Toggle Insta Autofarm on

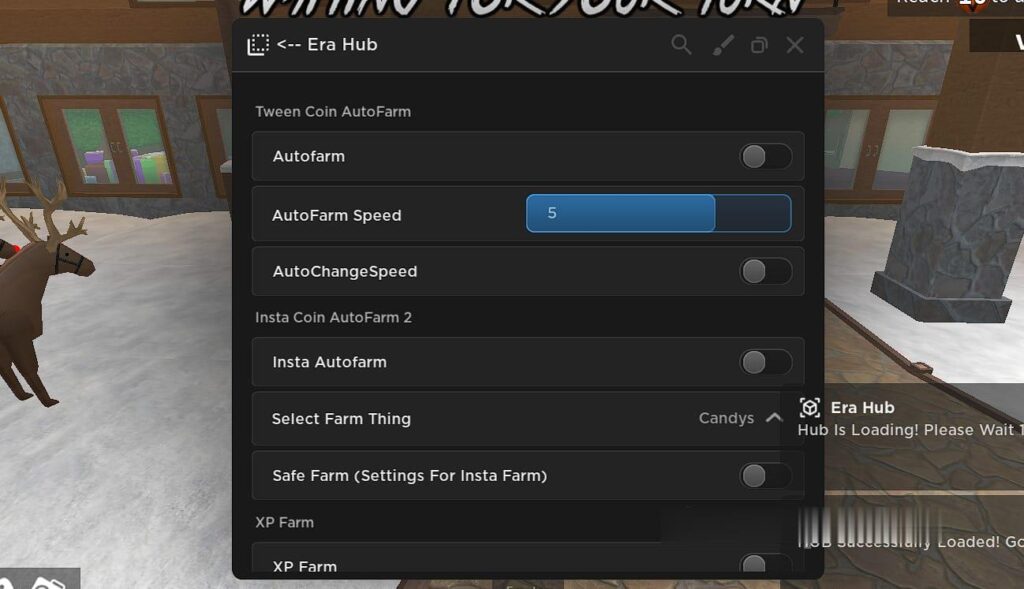[x=765, y=362]
